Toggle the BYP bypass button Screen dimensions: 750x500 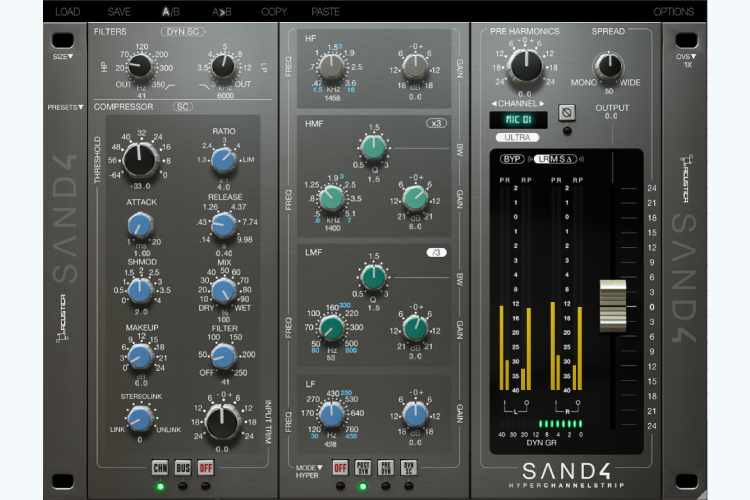512,159
